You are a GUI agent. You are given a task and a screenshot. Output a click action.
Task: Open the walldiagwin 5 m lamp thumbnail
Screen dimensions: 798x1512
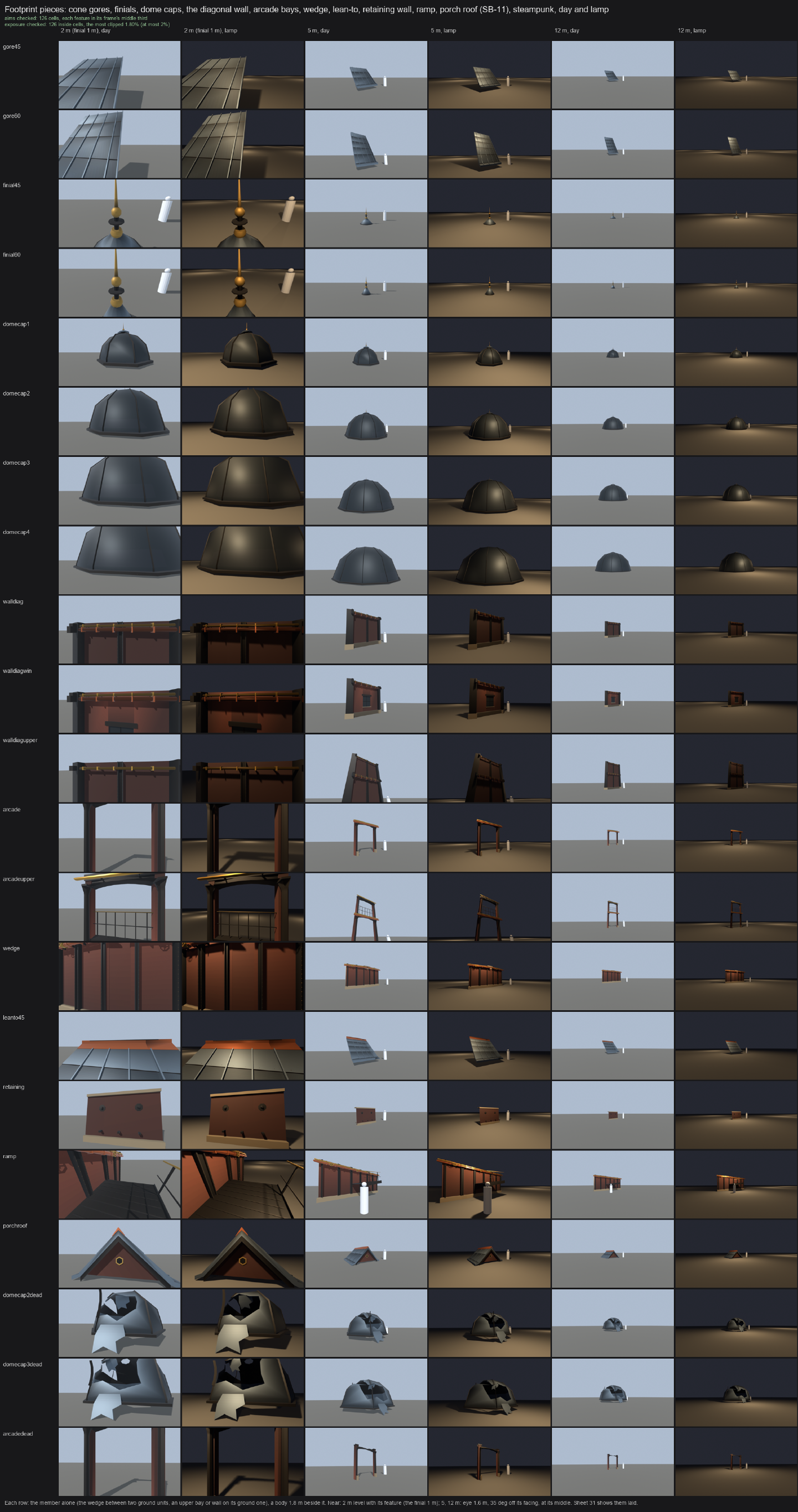click(489, 698)
